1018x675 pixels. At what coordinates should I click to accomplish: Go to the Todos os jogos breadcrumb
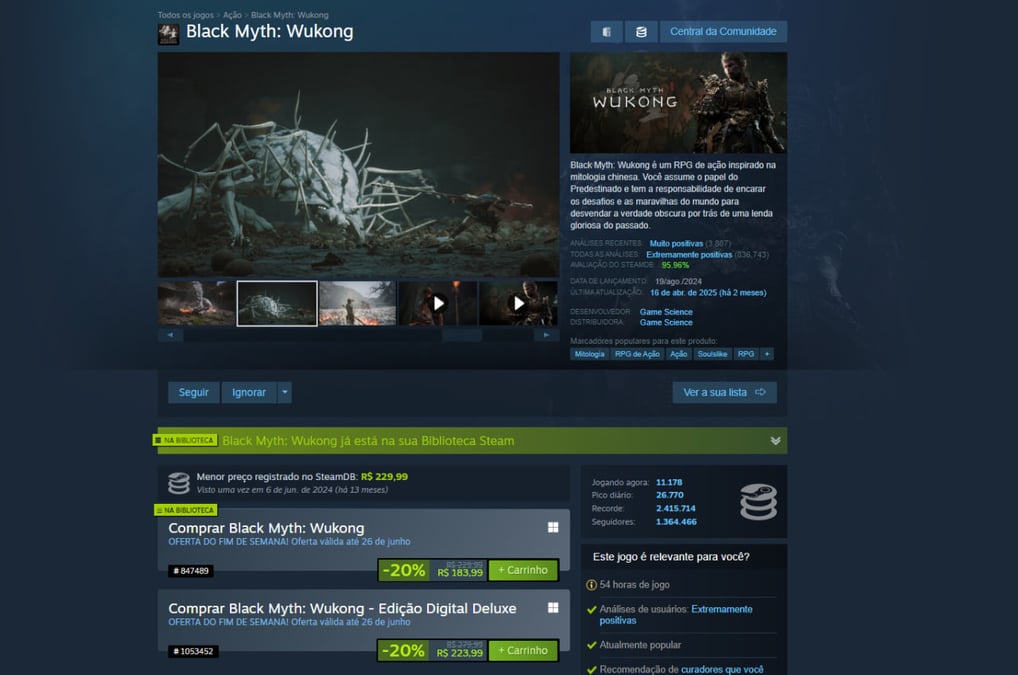[186, 15]
